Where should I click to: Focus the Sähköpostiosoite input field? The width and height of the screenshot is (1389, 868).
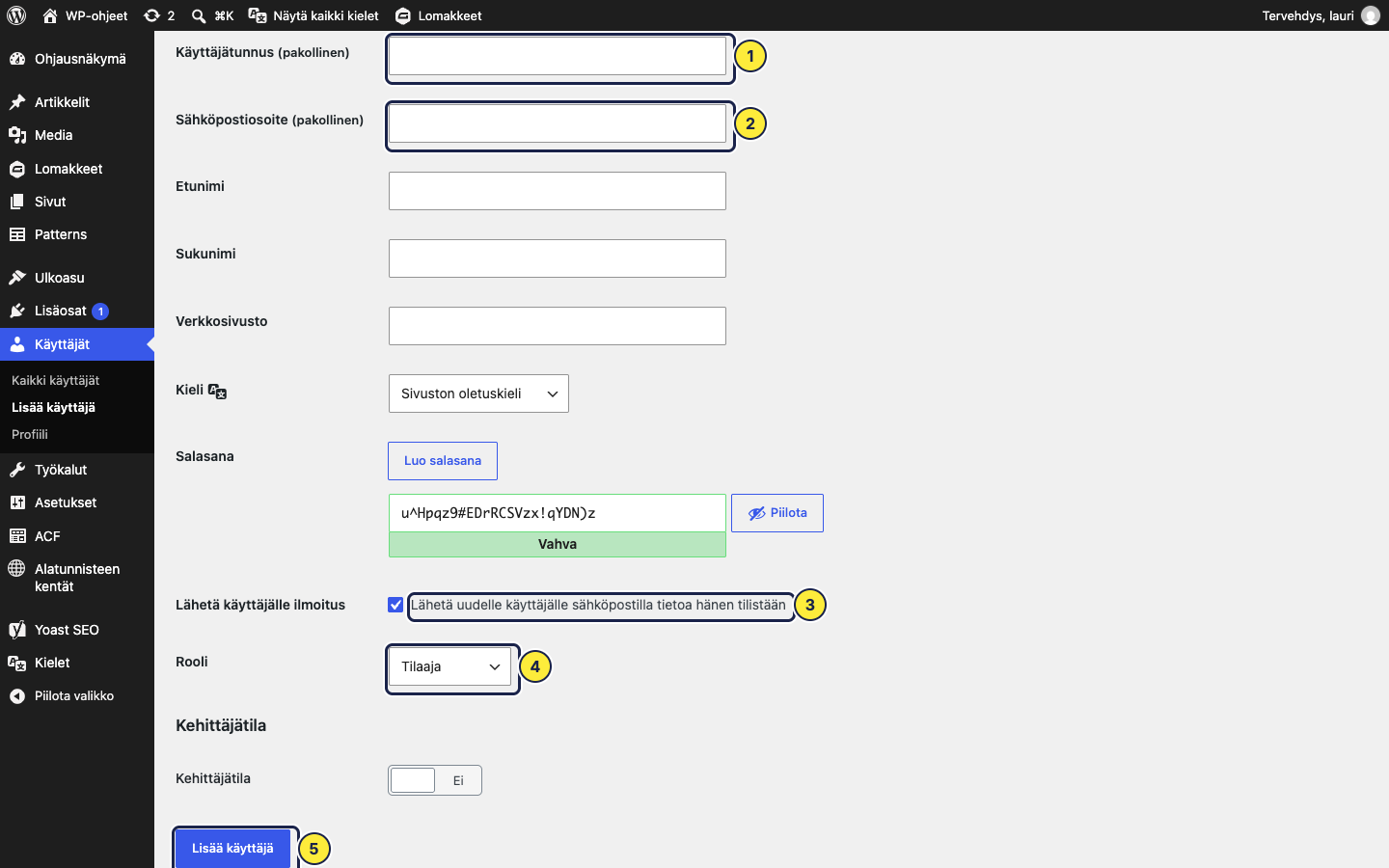[558, 123]
